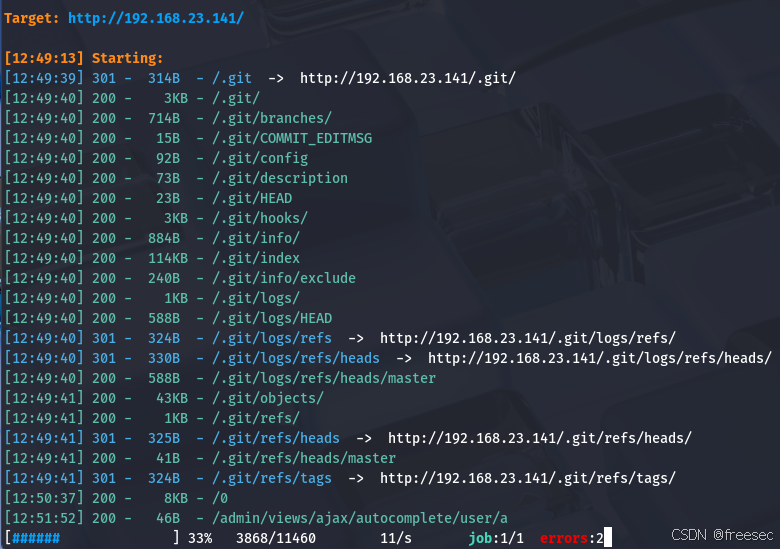This screenshot has width=780, height=549.
Task: Select the 240B size value
Action: (164, 278)
